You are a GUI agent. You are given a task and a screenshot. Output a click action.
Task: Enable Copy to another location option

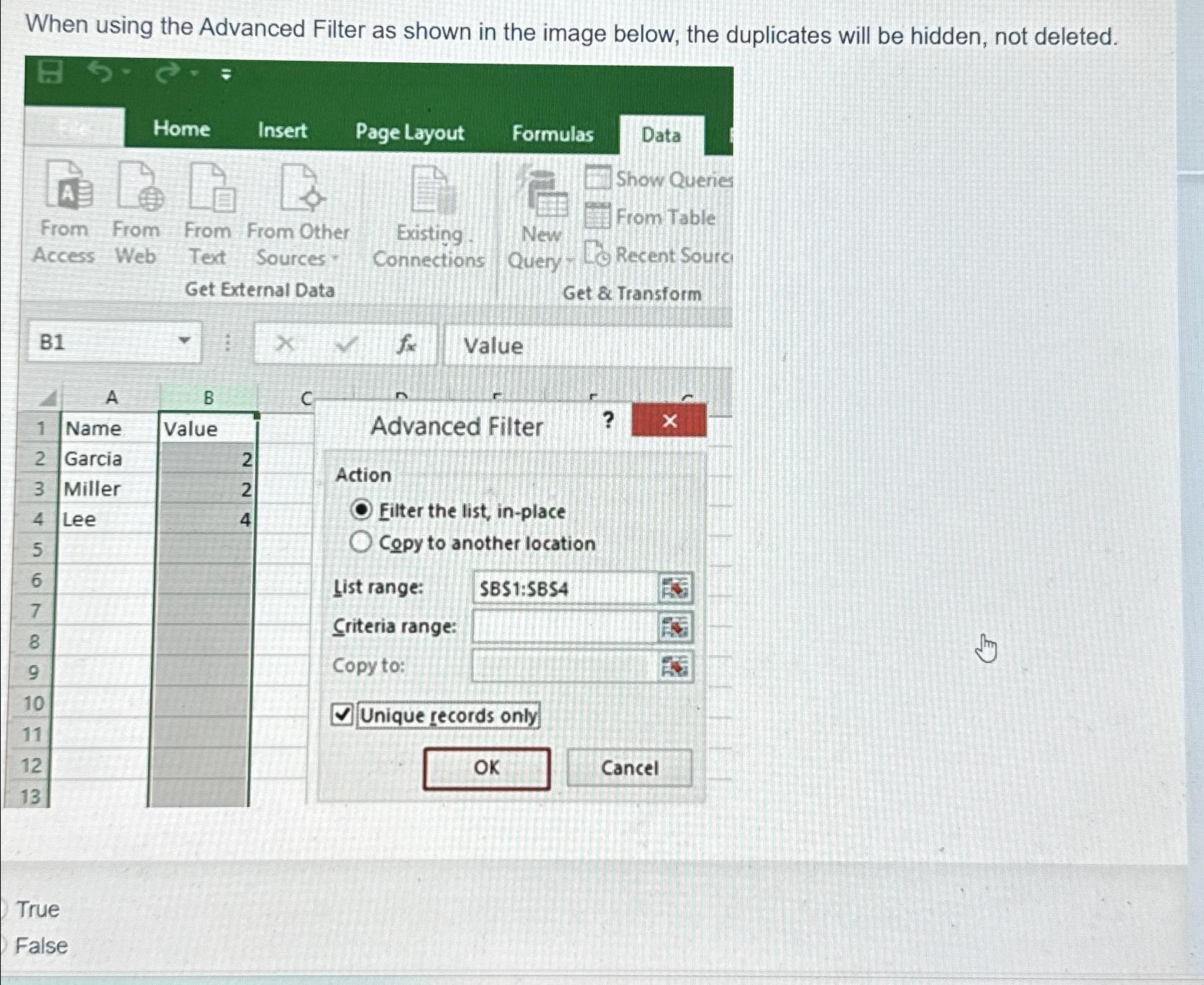(x=362, y=543)
